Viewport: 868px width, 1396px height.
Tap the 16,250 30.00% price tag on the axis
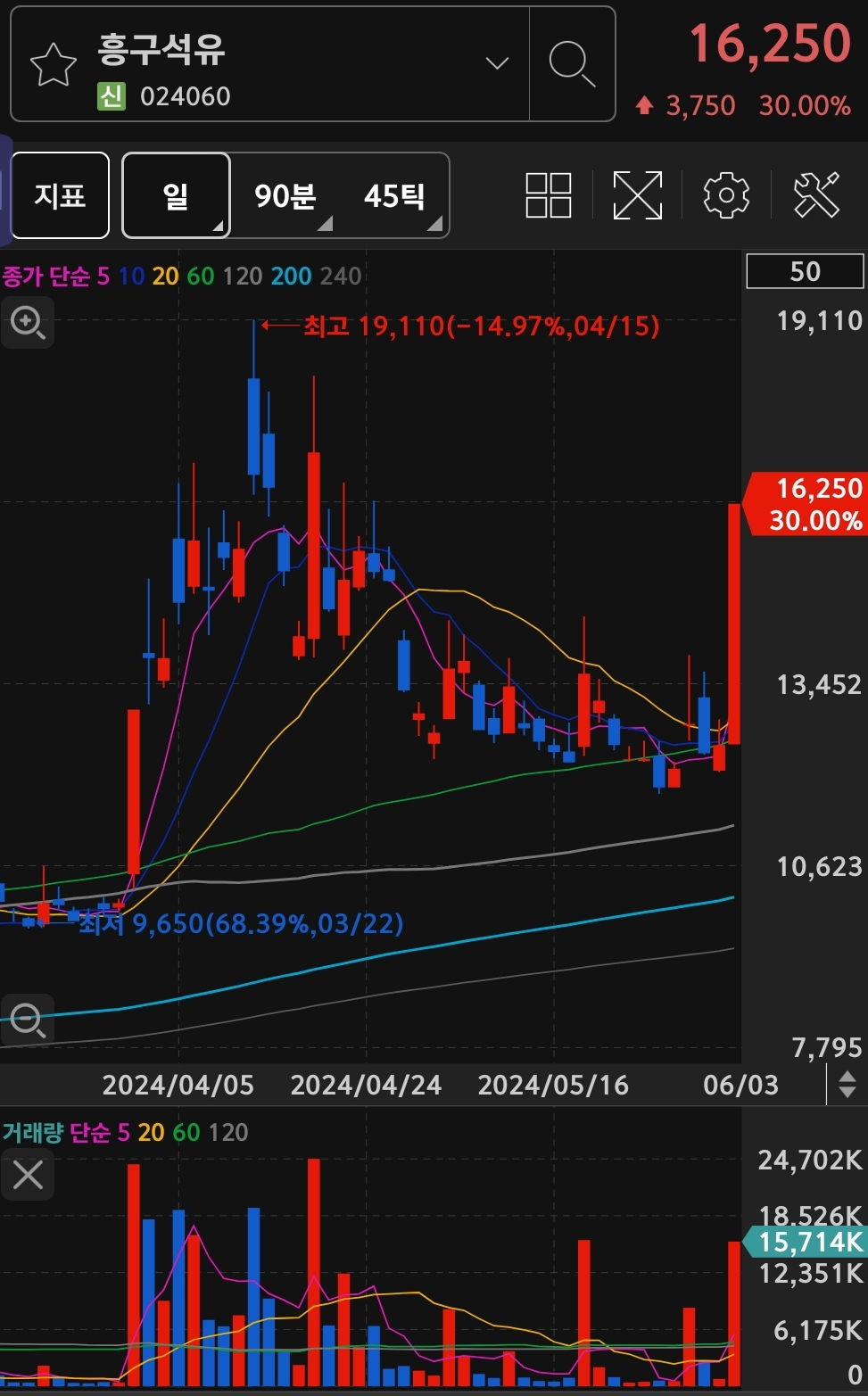point(806,504)
